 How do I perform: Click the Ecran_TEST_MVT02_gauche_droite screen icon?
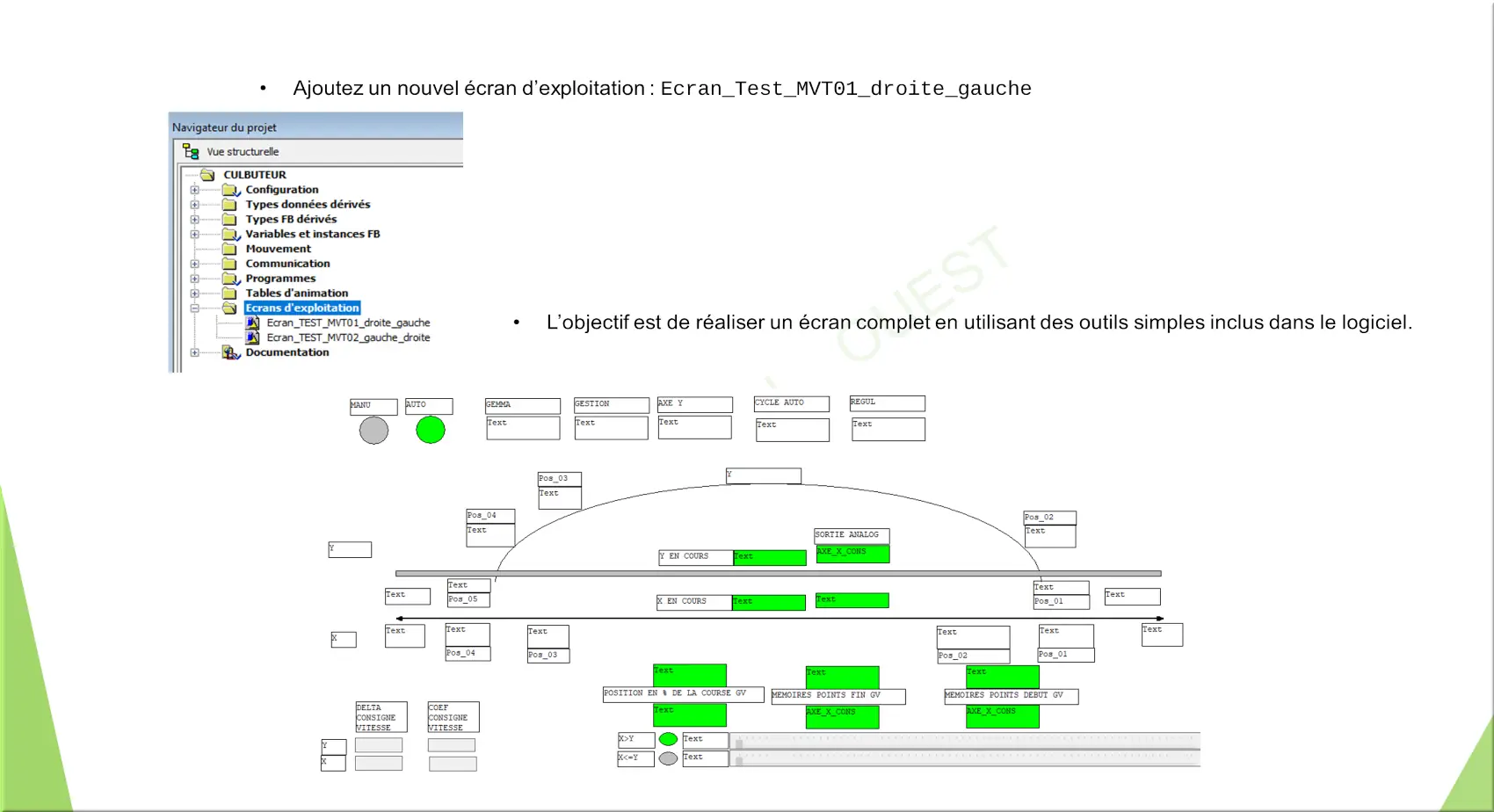click(x=253, y=337)
